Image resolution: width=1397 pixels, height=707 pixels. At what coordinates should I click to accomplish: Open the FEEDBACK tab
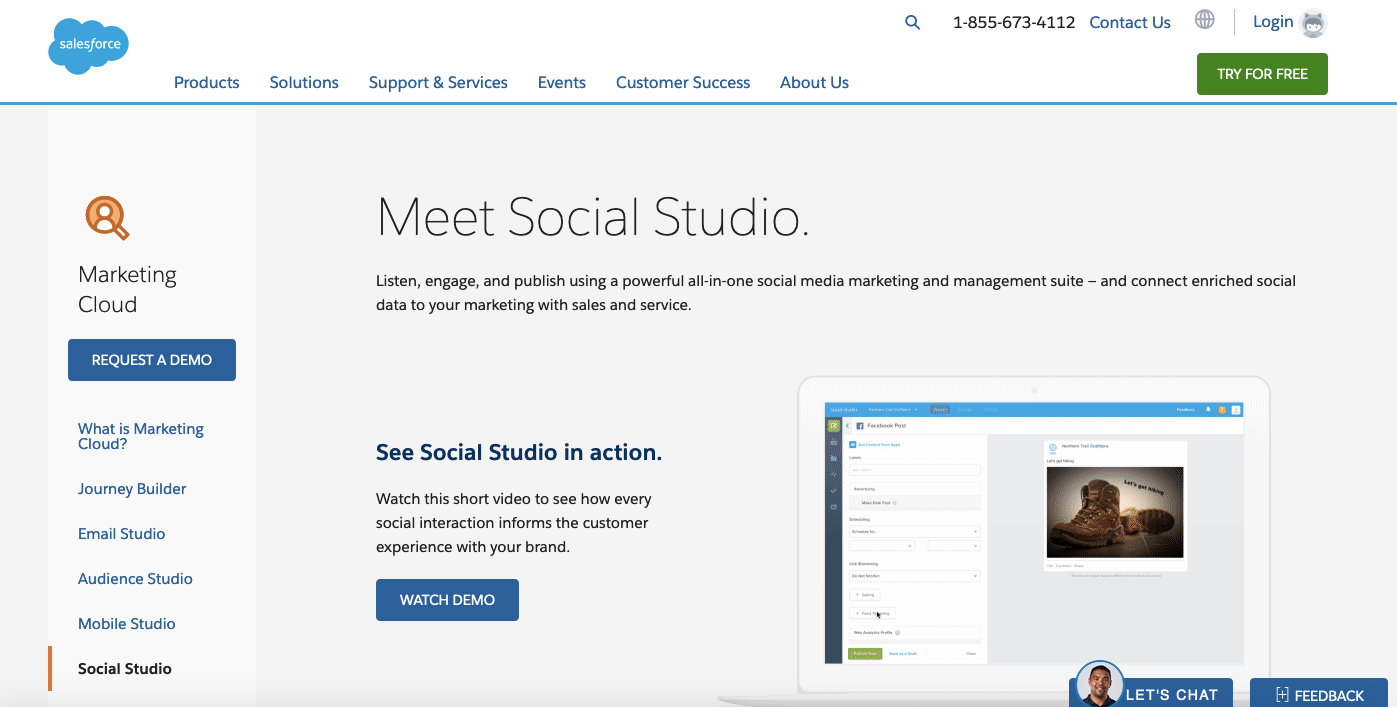click(1319, 693)
